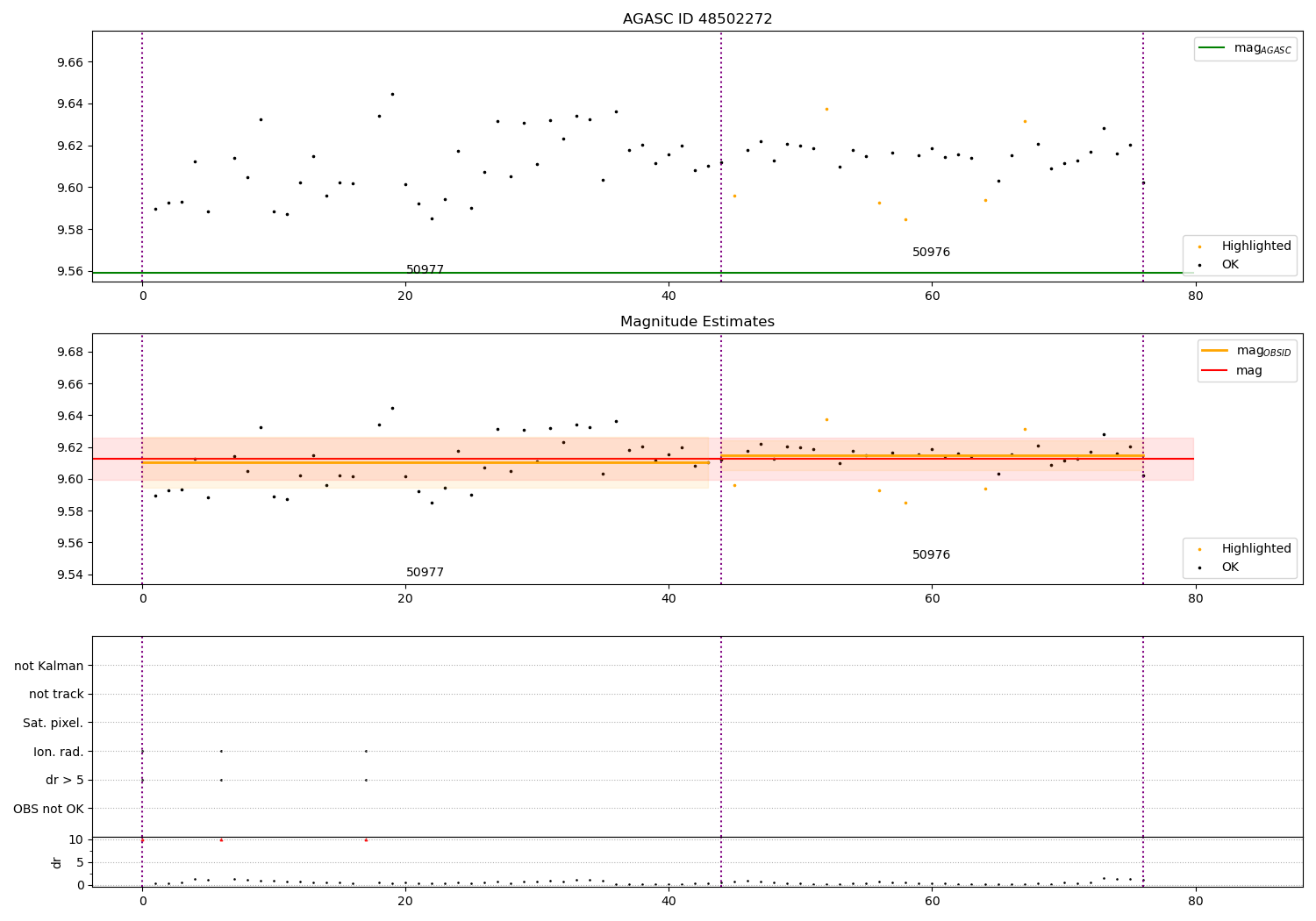Click the red triangle marker at x=6 in the dr plot
Image resolution: width=1316 pixels, height=921 pixels.
tap(221, 839)
